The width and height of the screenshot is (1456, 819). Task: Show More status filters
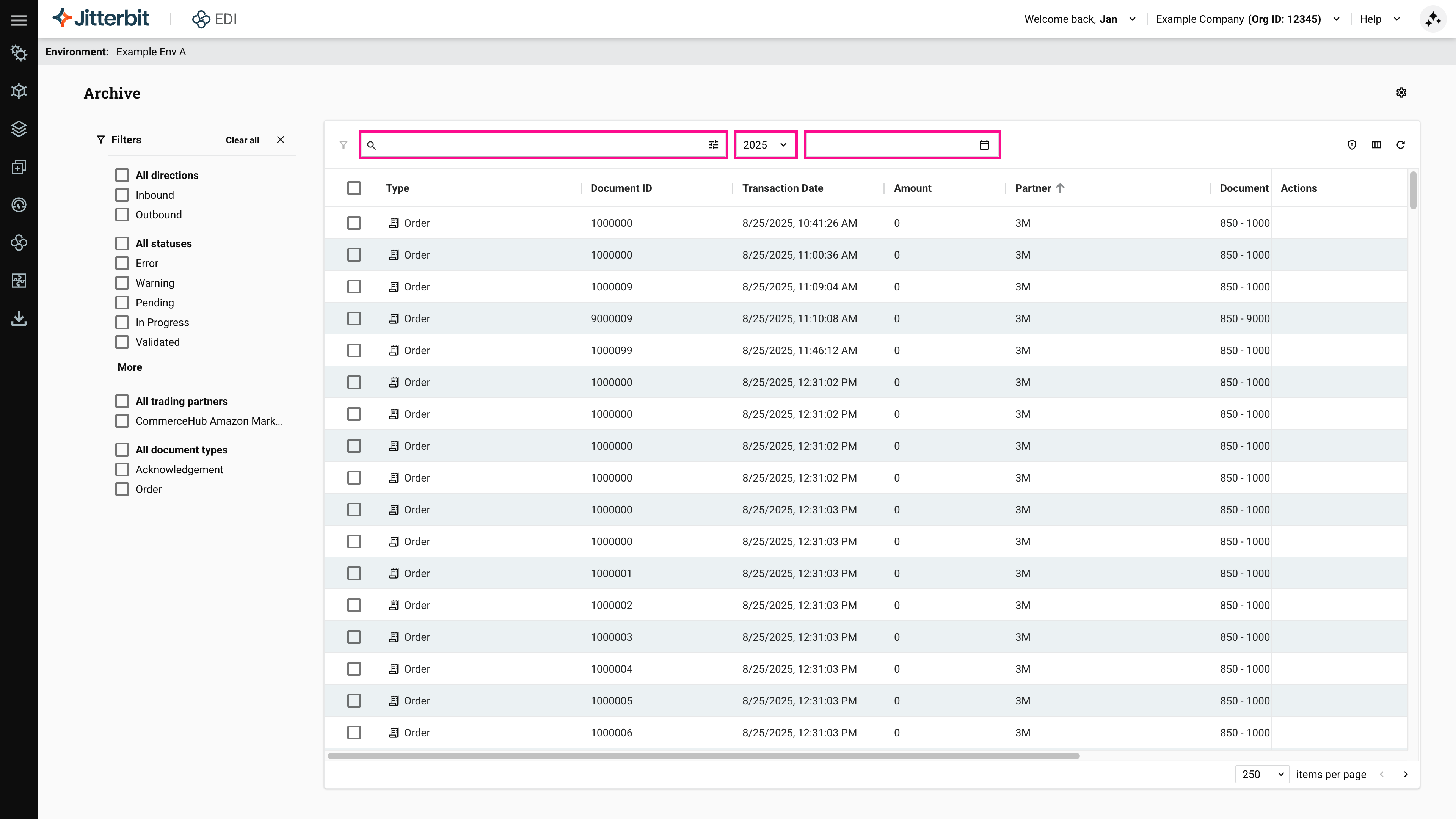pos(129,367)
